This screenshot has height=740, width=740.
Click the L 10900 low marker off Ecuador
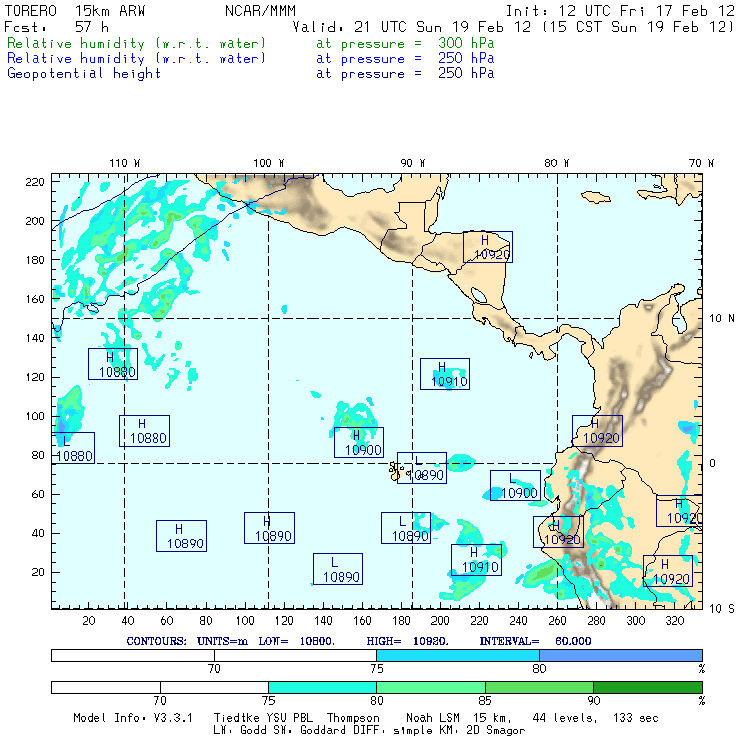[x=515, y=486]
